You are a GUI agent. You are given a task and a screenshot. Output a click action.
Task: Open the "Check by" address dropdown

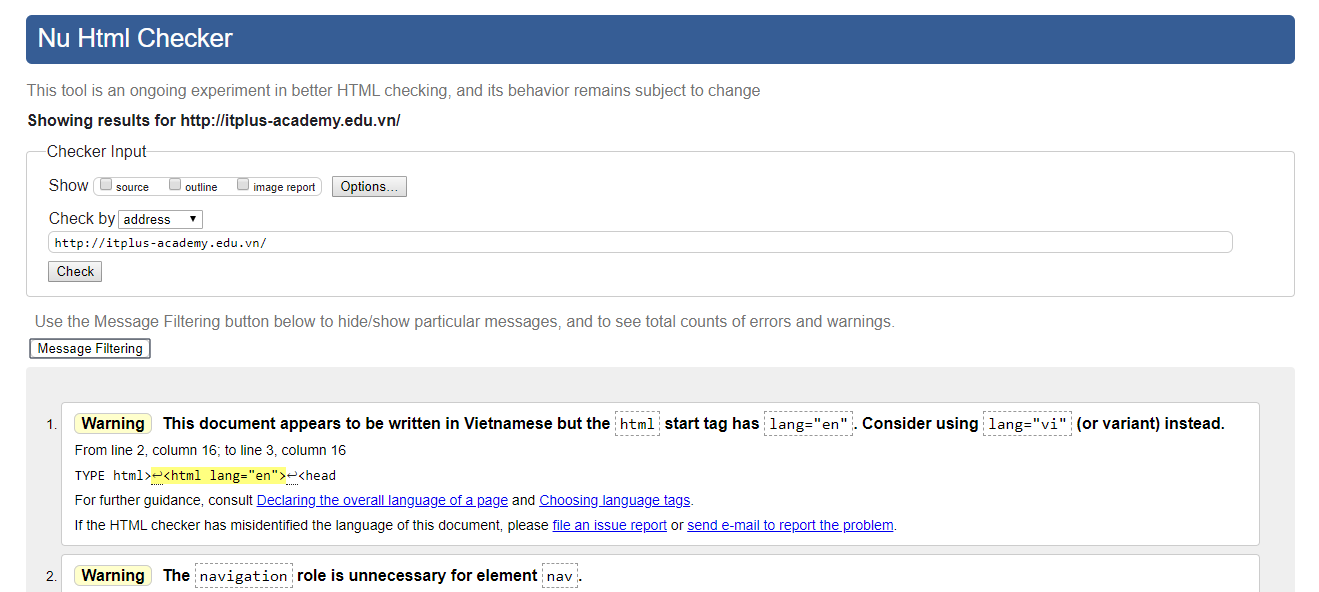161,219
